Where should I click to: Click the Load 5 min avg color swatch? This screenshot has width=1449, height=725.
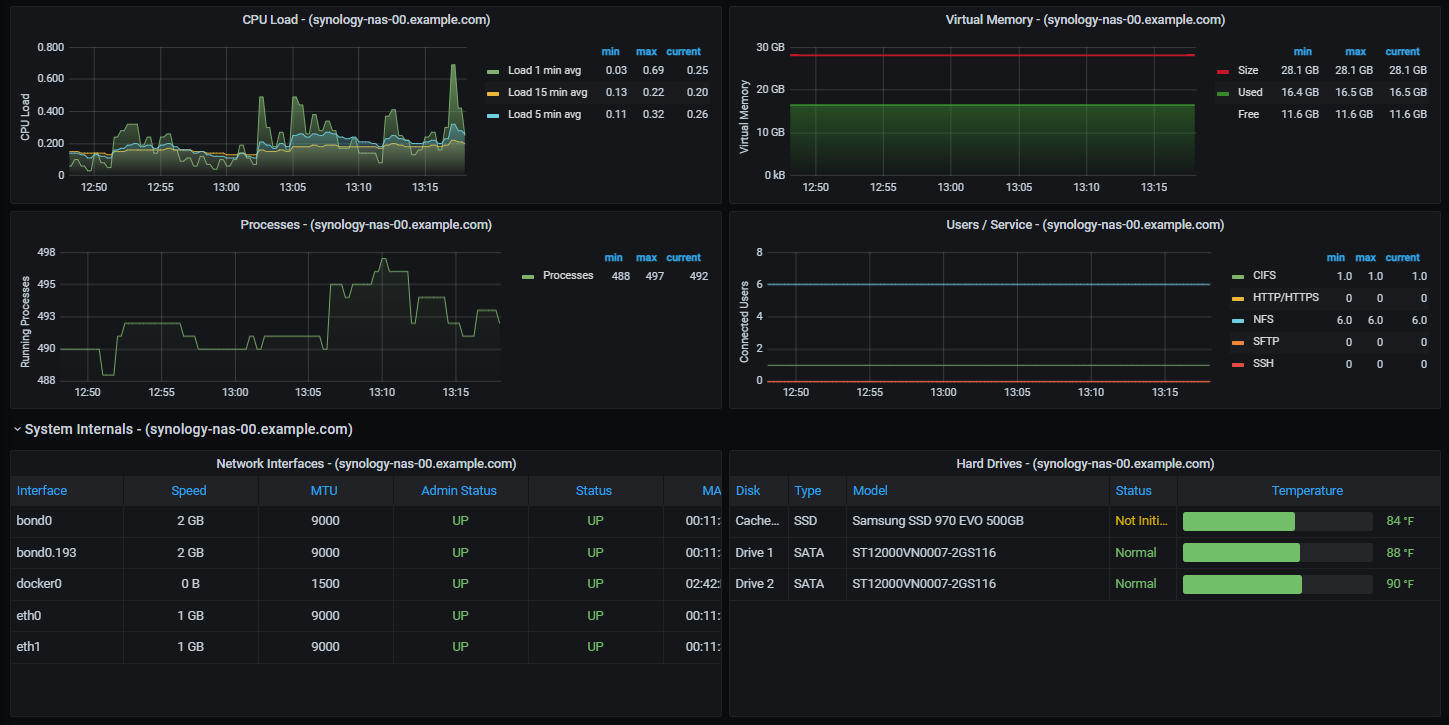click(x=493, y=115)
